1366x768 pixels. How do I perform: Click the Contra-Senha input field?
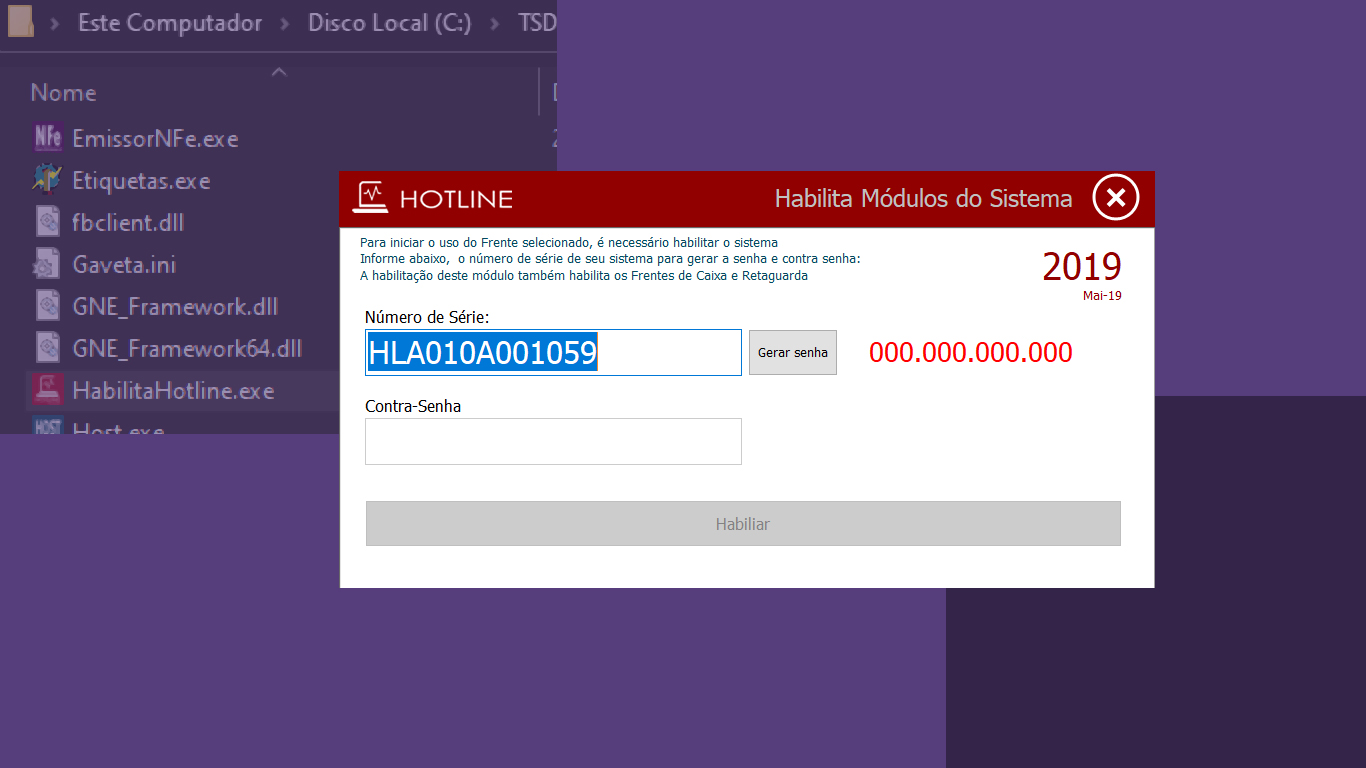click(x=553, y=442)
